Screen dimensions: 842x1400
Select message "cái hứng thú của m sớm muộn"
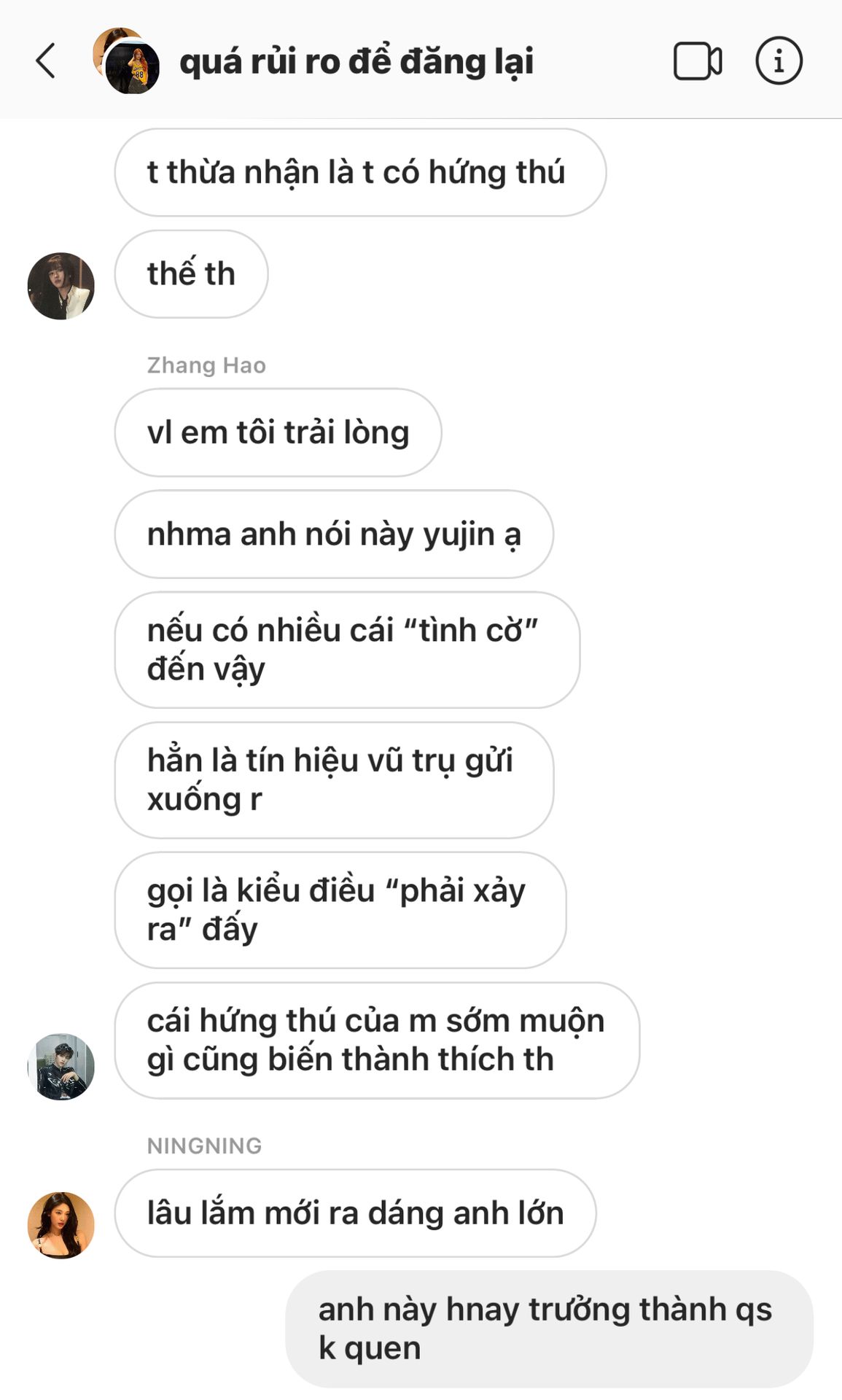[377, 1040]
